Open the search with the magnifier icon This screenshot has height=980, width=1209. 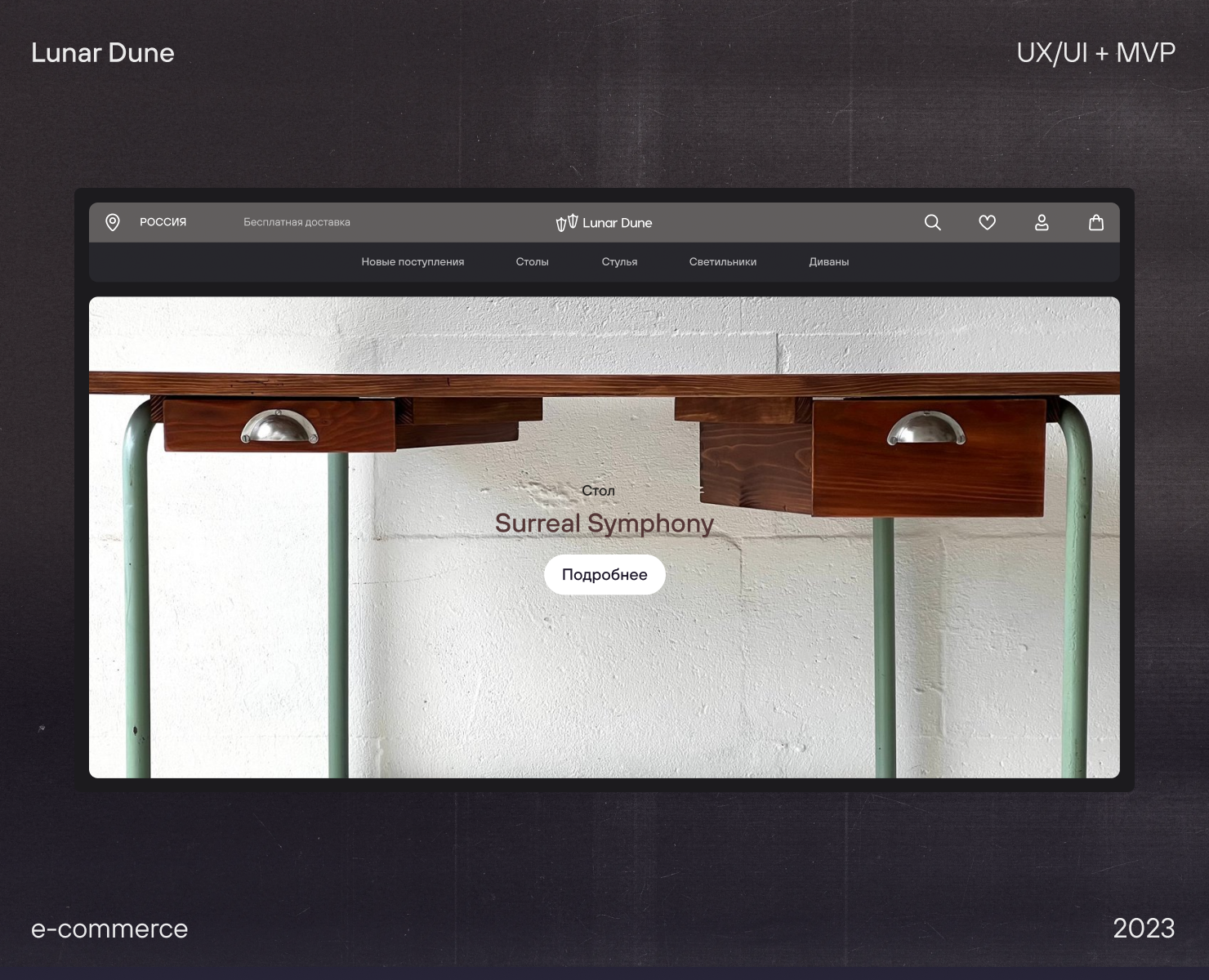932,222
